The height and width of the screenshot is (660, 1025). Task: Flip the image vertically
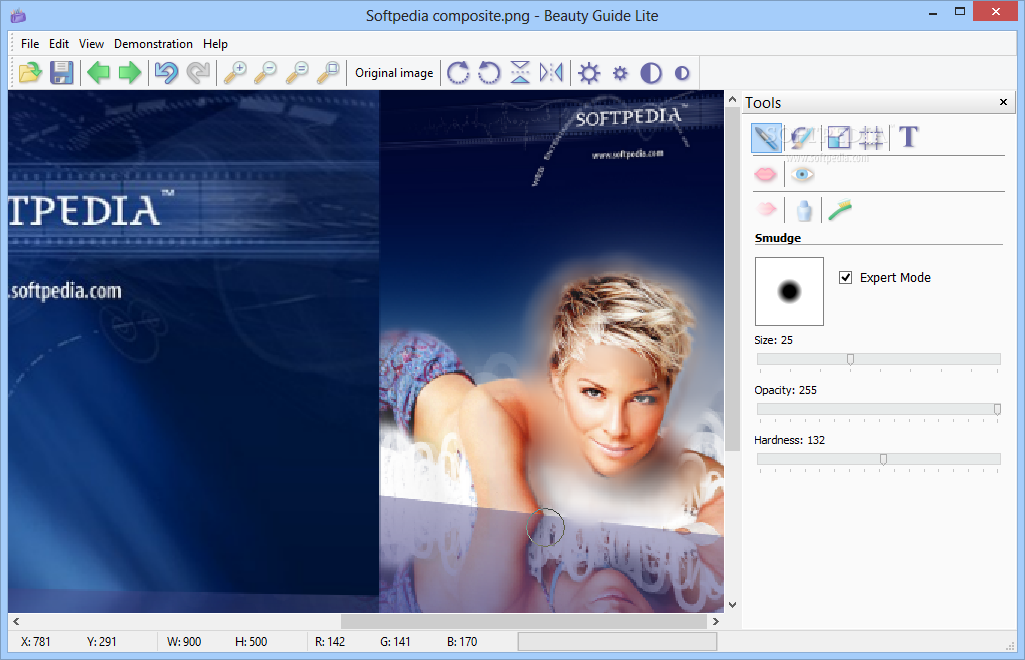(x=520, y=73)
